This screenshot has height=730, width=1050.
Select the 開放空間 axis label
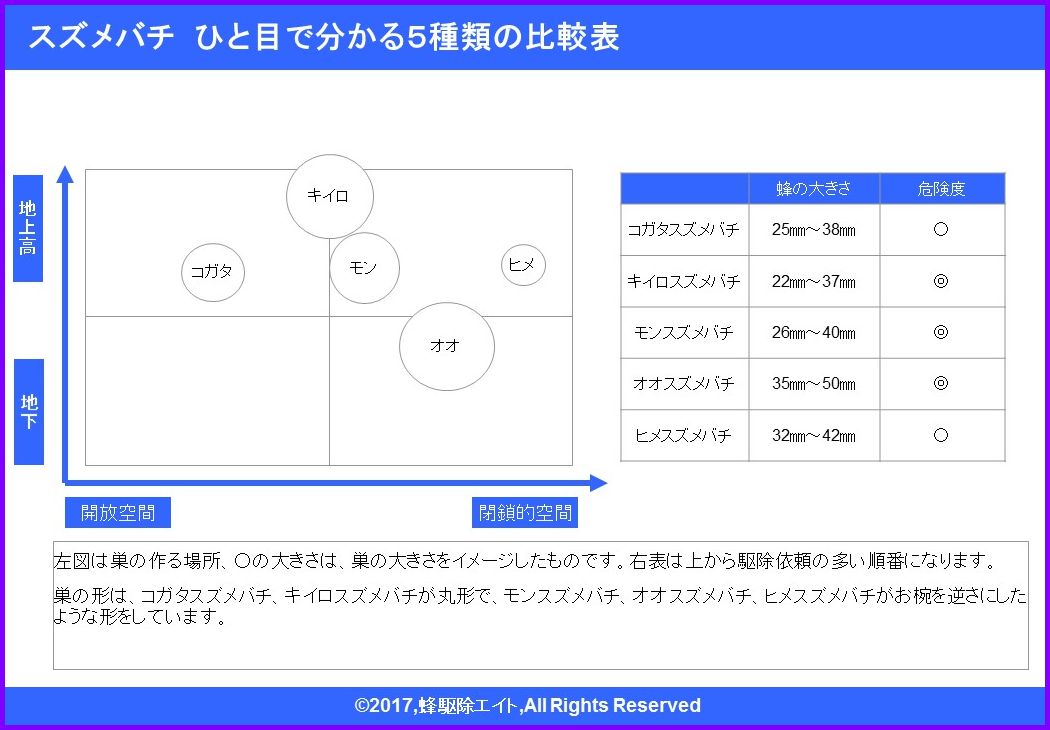(118, 513)
